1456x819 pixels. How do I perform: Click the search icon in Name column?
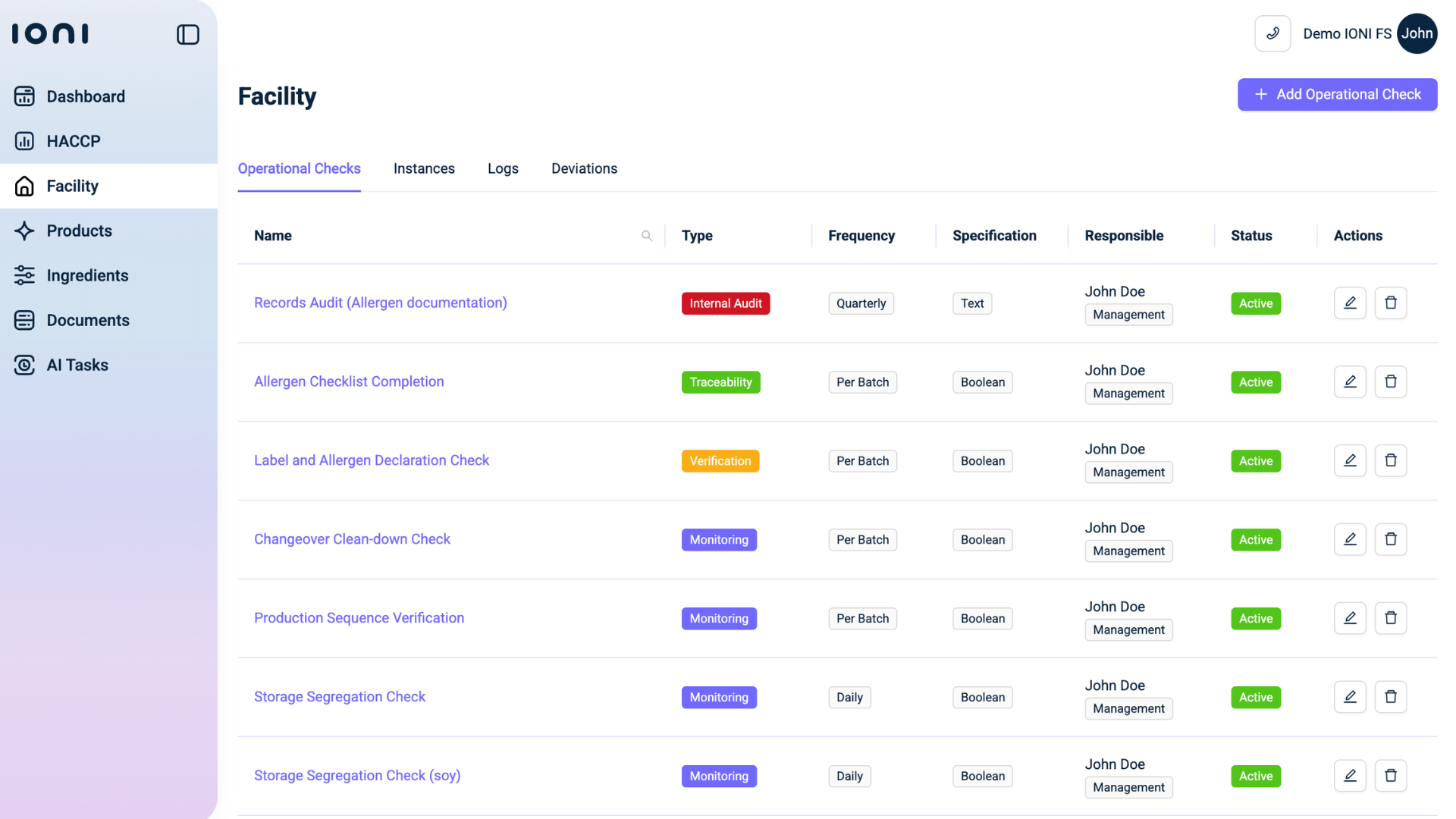click(646, 236)
